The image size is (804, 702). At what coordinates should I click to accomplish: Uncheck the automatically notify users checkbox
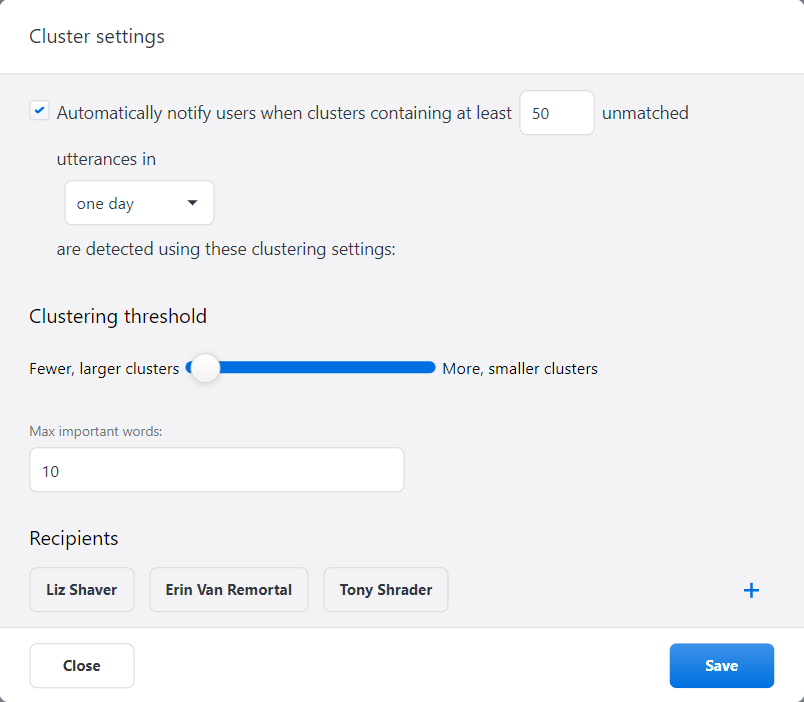(x=39, y=111)
